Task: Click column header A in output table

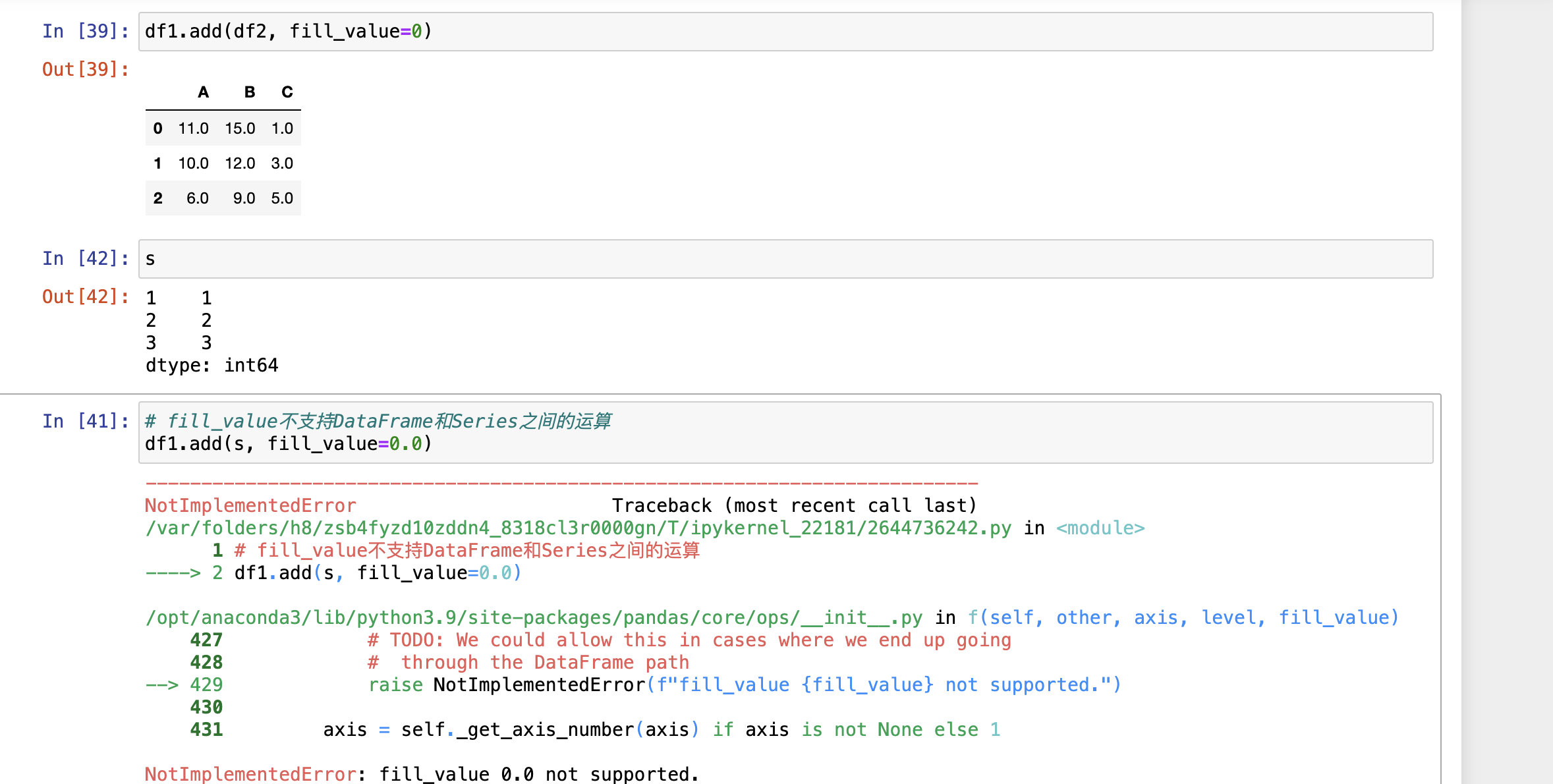Action: (203, 92)
